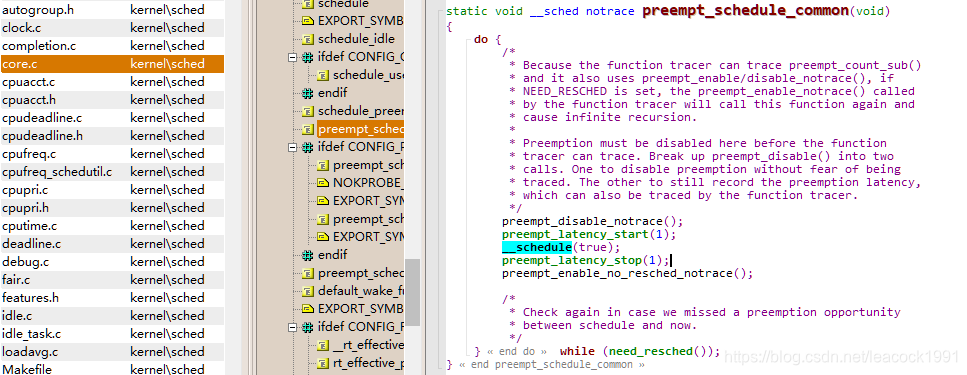Click the function icon beside schedule_idle

(308, 39)
